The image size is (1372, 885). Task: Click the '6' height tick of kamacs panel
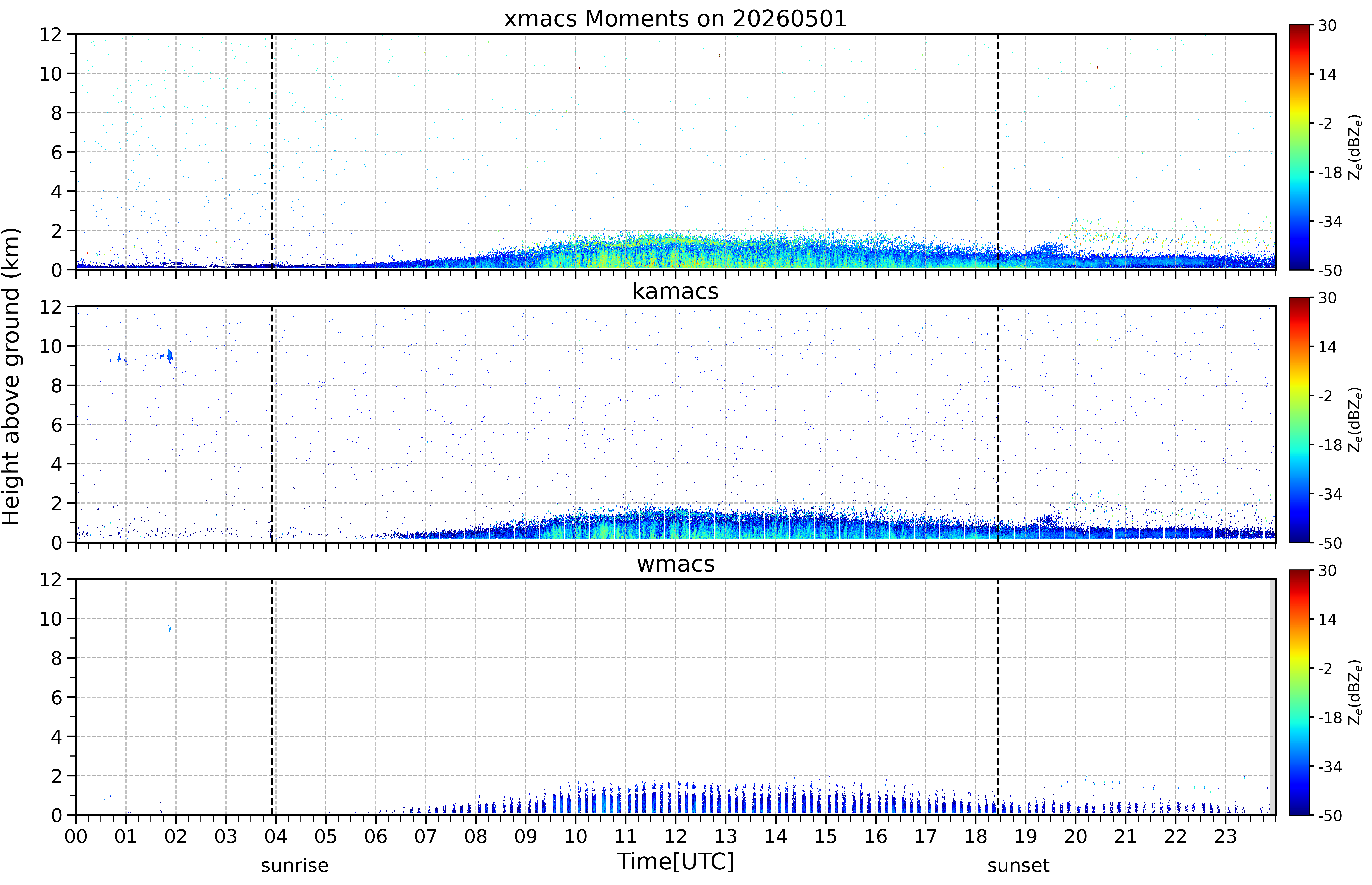coord(56,425)
